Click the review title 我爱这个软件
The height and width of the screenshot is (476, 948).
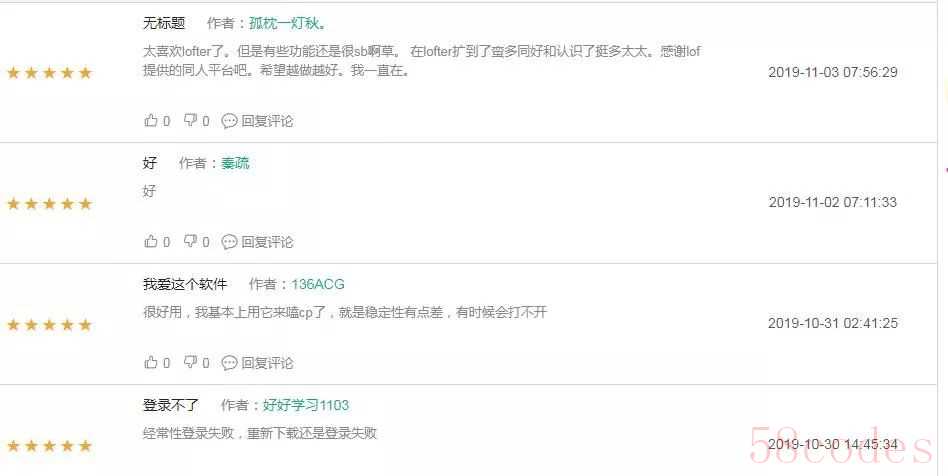point(185,284)
